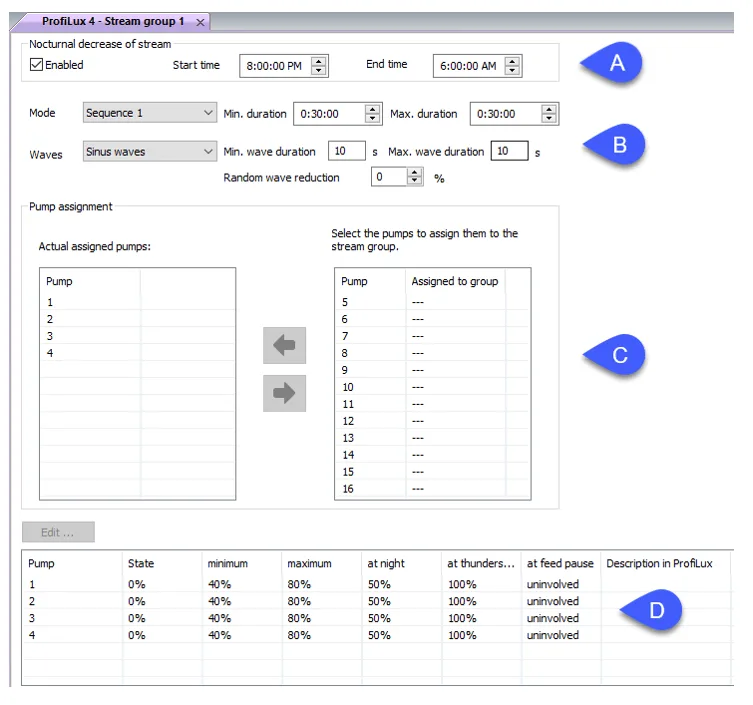Click the right arrow to unassign pump
This screenshot has width=753, height=705.
coord(284,393)
